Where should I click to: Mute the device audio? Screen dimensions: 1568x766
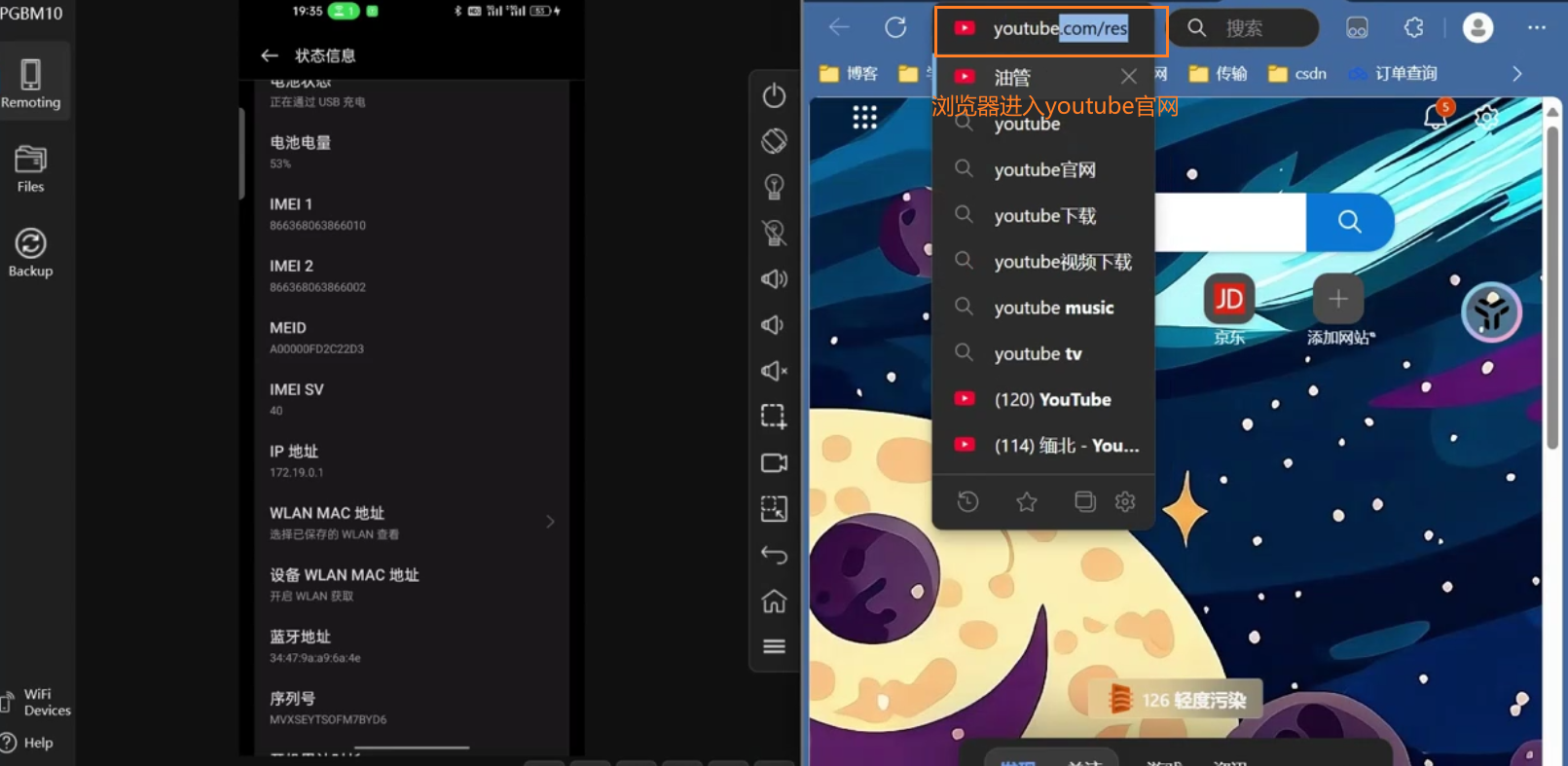point(774,371)
